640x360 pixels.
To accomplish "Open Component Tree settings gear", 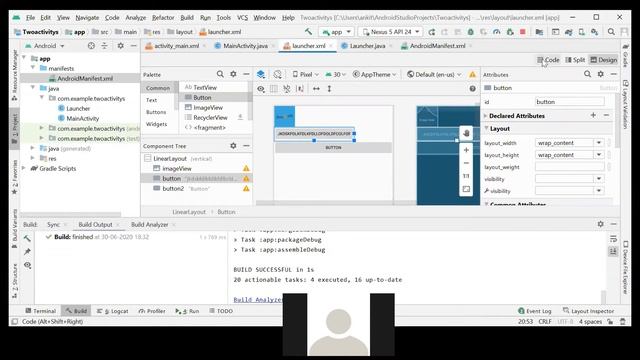I will (x=233, y=146).
